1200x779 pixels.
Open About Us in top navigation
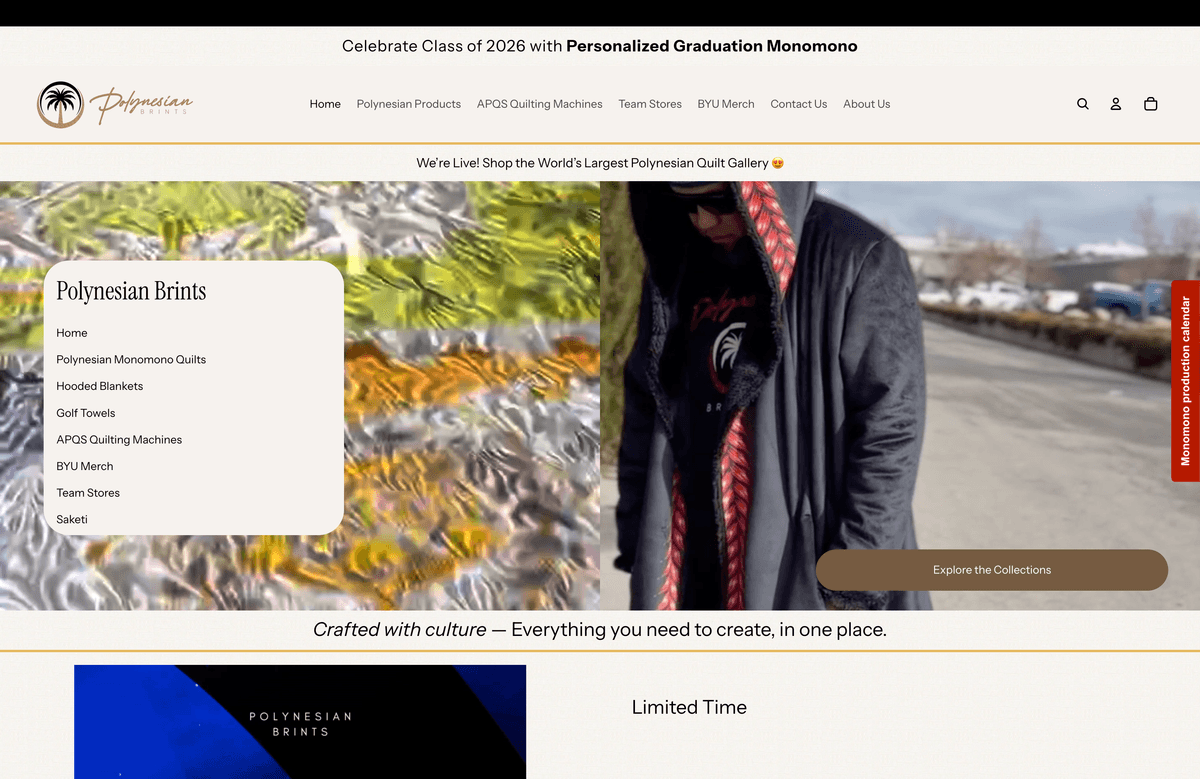click(x=867, y=104)
